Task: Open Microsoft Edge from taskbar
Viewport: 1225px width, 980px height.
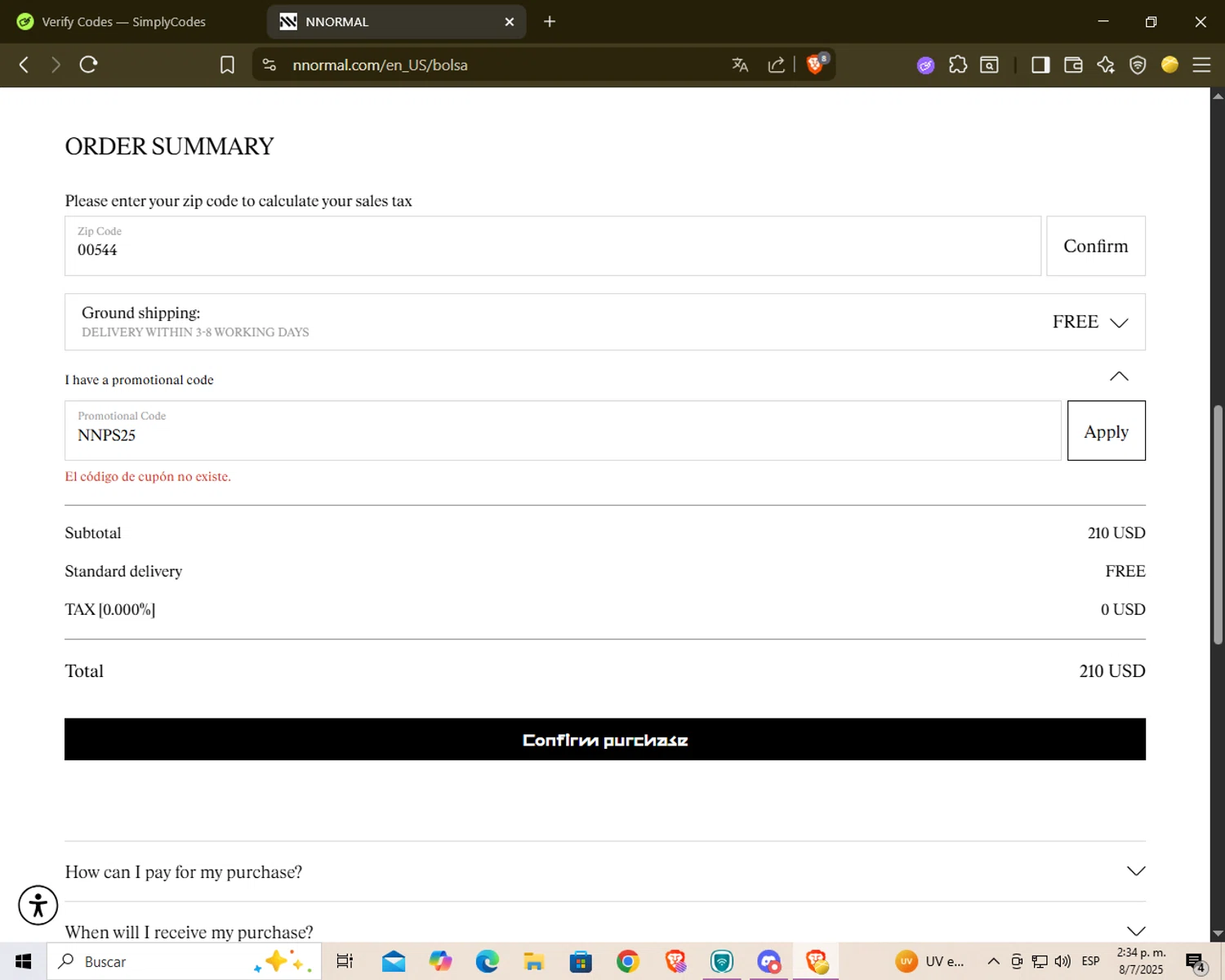Action: (488, 961)
